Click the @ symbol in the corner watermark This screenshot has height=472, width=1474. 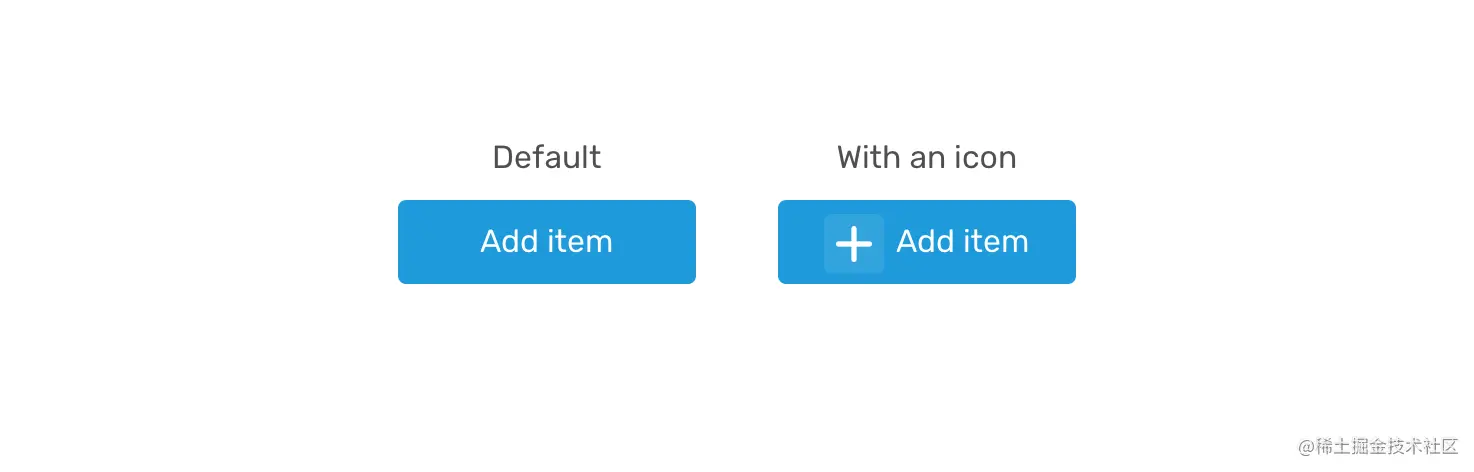1306,447
